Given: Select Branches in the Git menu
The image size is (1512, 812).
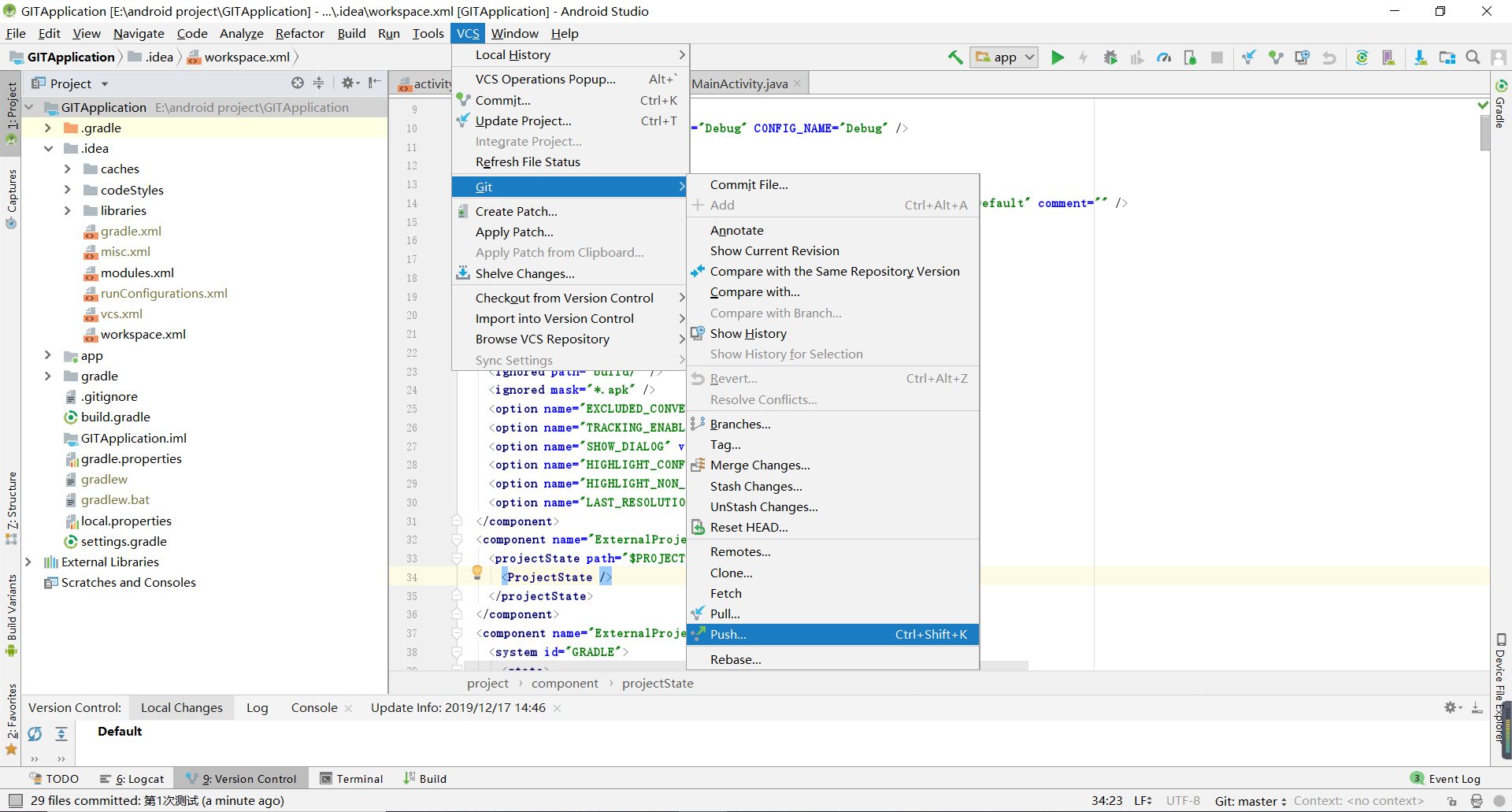Looking at the screenshot, I should point(740,424).
